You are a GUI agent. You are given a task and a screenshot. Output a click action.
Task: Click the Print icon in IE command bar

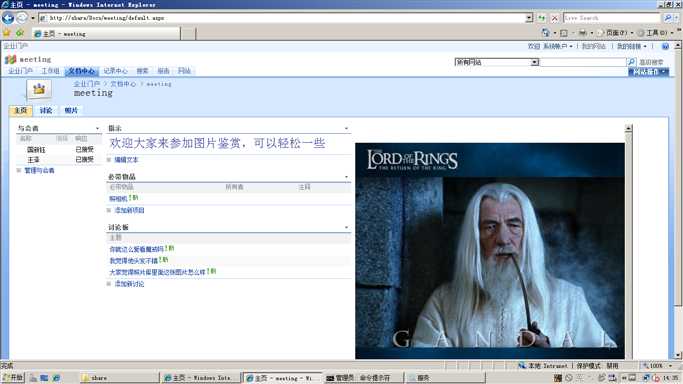(583, 33)
